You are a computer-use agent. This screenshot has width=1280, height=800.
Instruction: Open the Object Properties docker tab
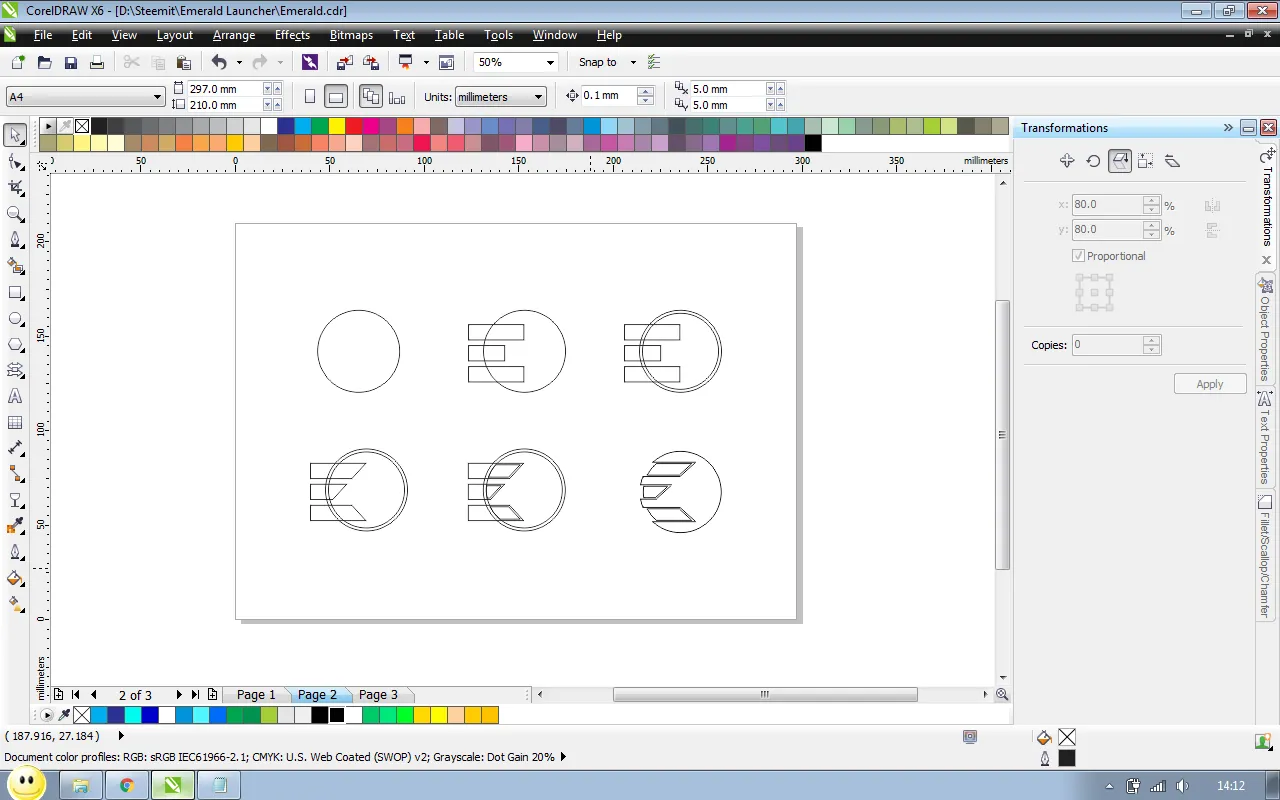pyautogui.click(x=1265, y=331)
